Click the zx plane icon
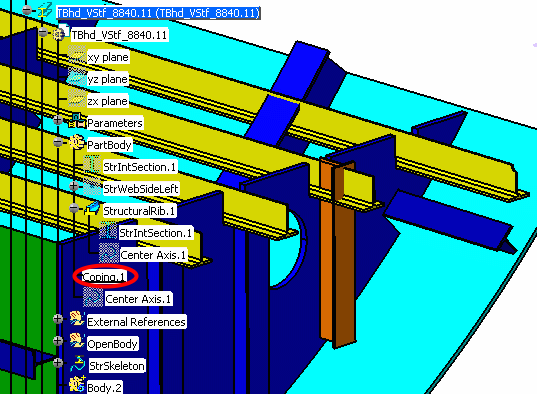Screen dimensions: 537x394 point(77,99)
